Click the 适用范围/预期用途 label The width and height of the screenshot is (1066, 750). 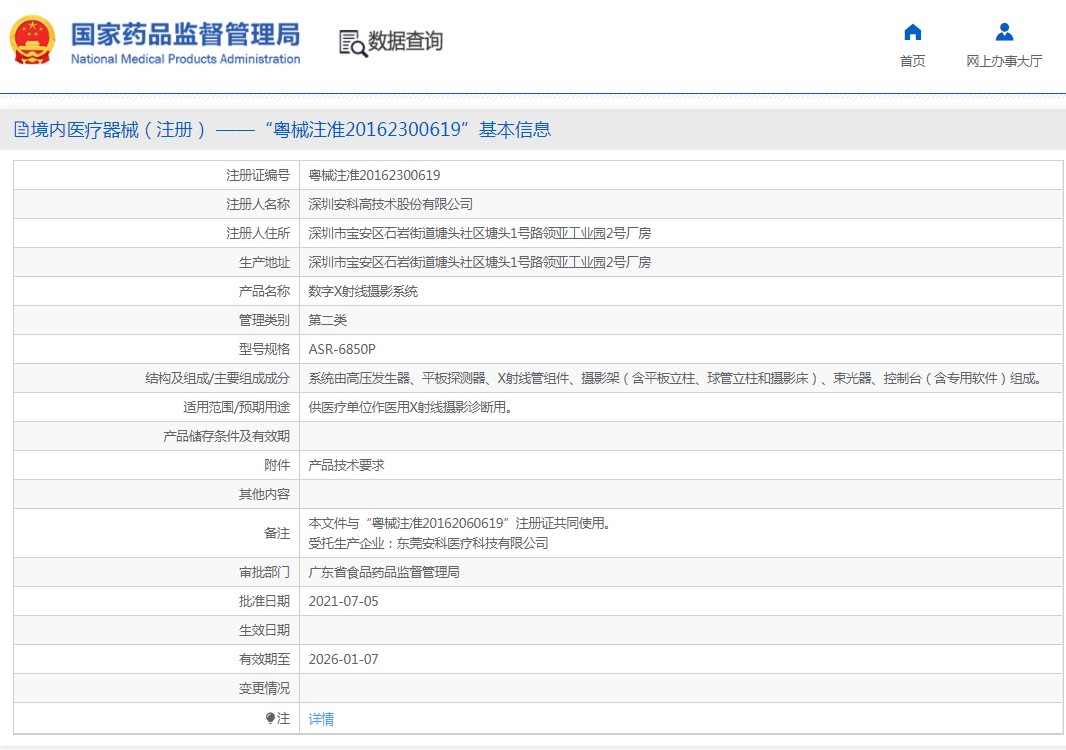(x=236, y=407)
